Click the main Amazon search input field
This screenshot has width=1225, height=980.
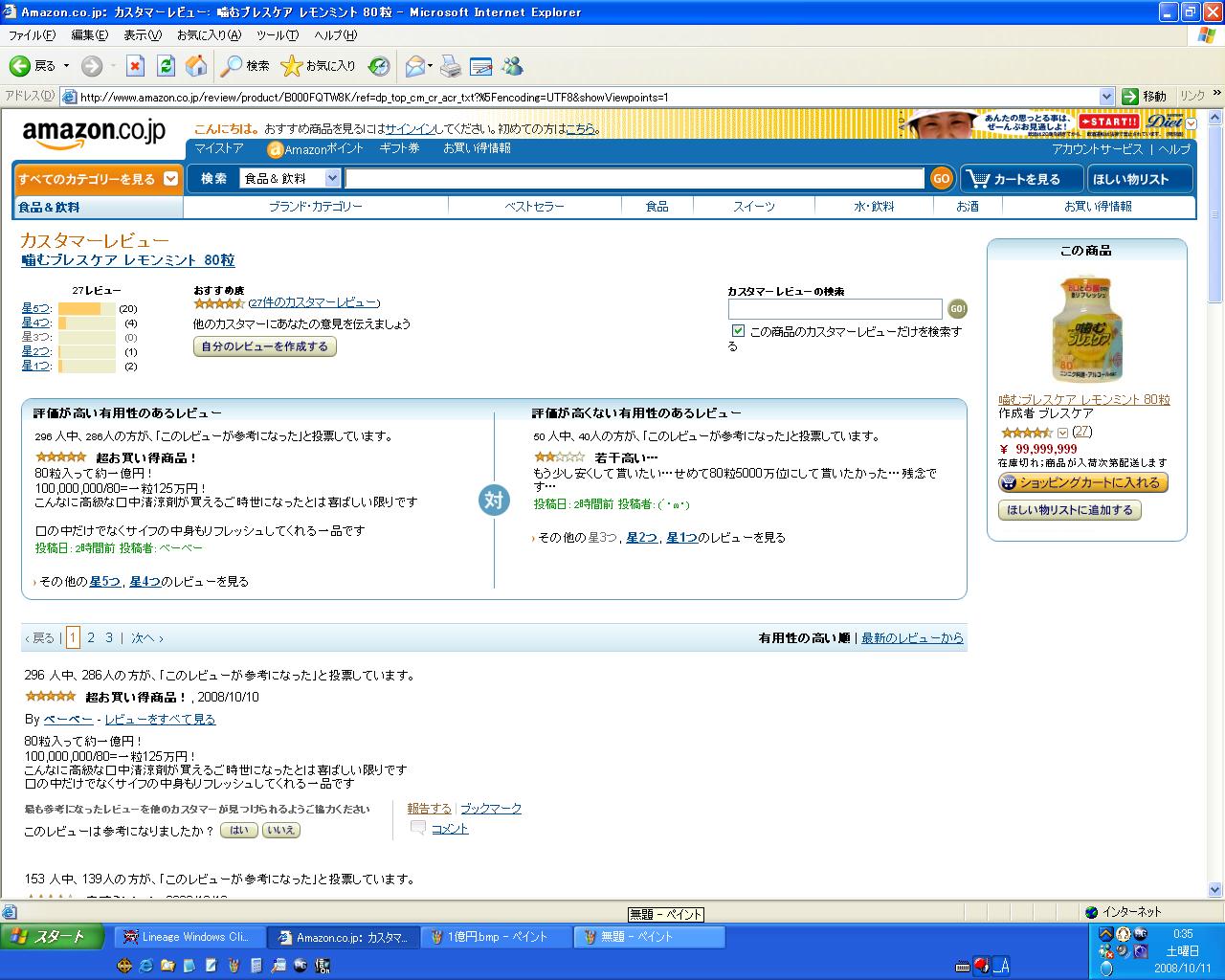635,178
